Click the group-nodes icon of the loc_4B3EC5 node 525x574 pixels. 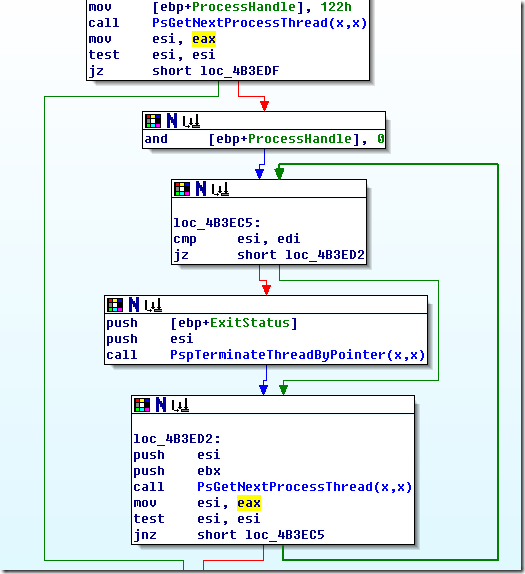pos(220,189)
